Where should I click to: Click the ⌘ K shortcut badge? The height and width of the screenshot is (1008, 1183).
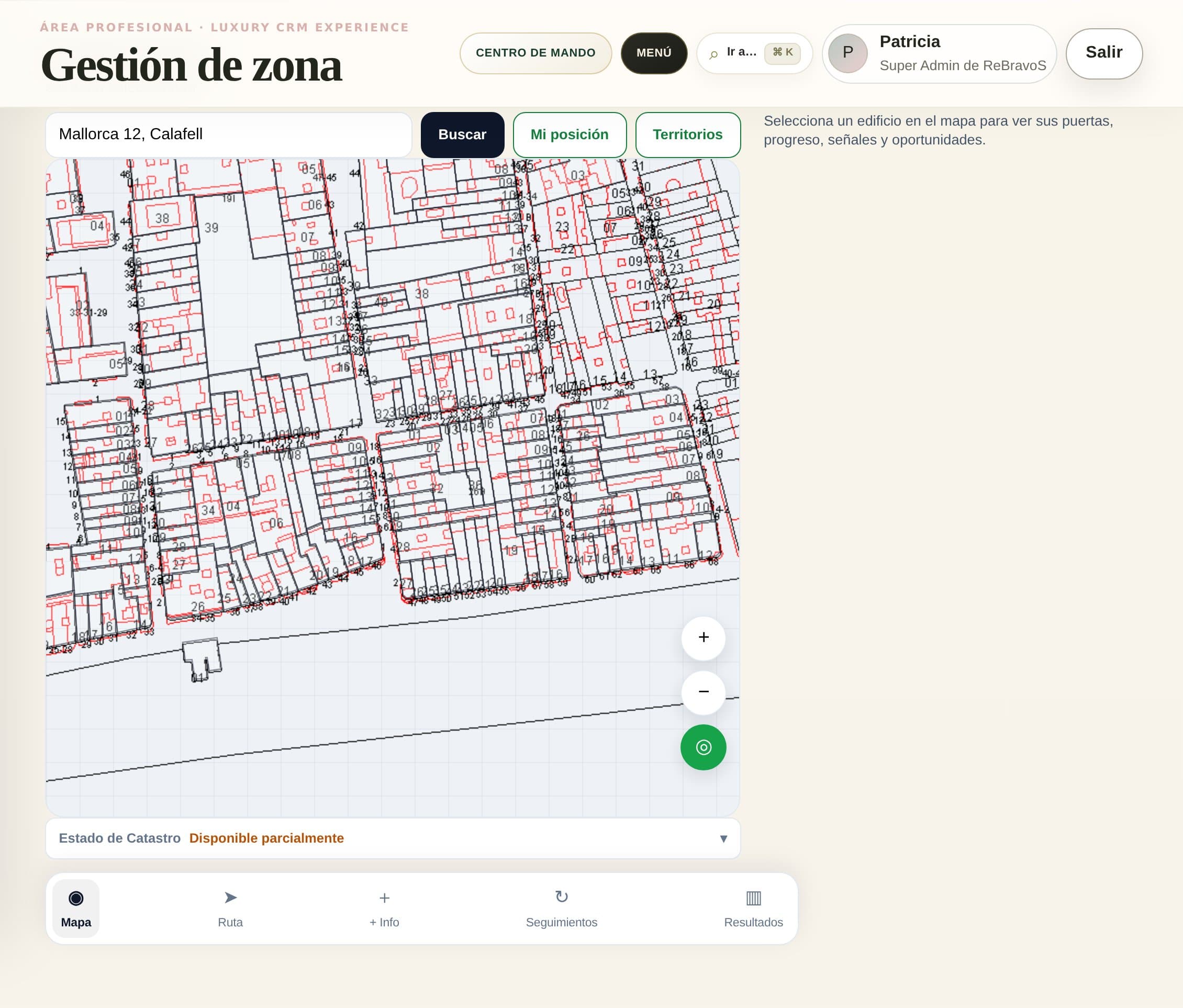(782, 52)
